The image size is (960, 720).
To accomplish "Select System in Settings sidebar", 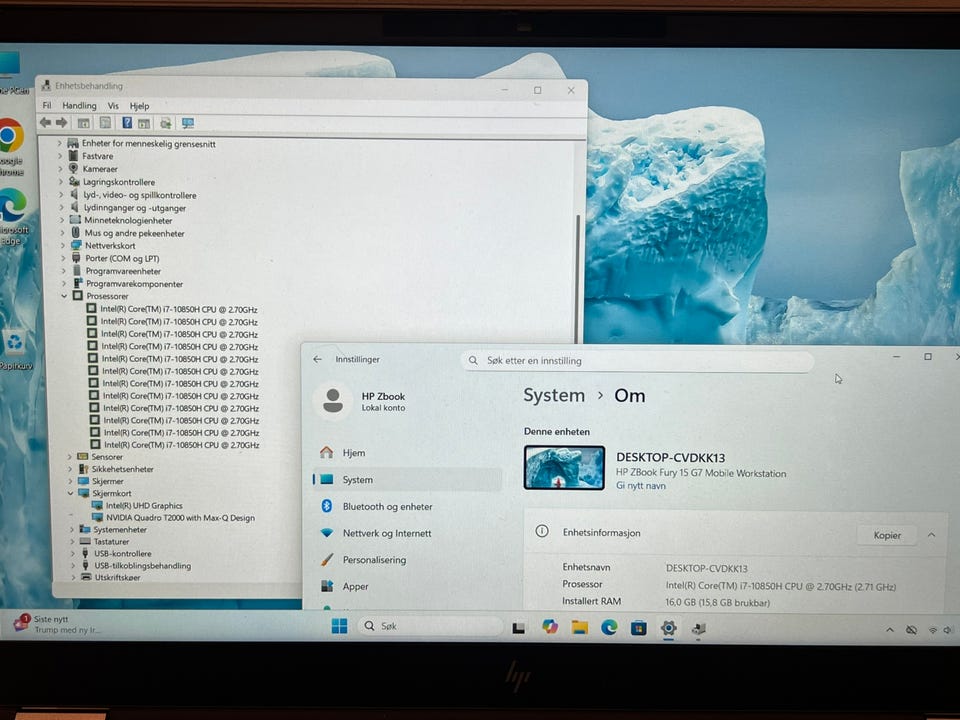I will tap(407, 479).
